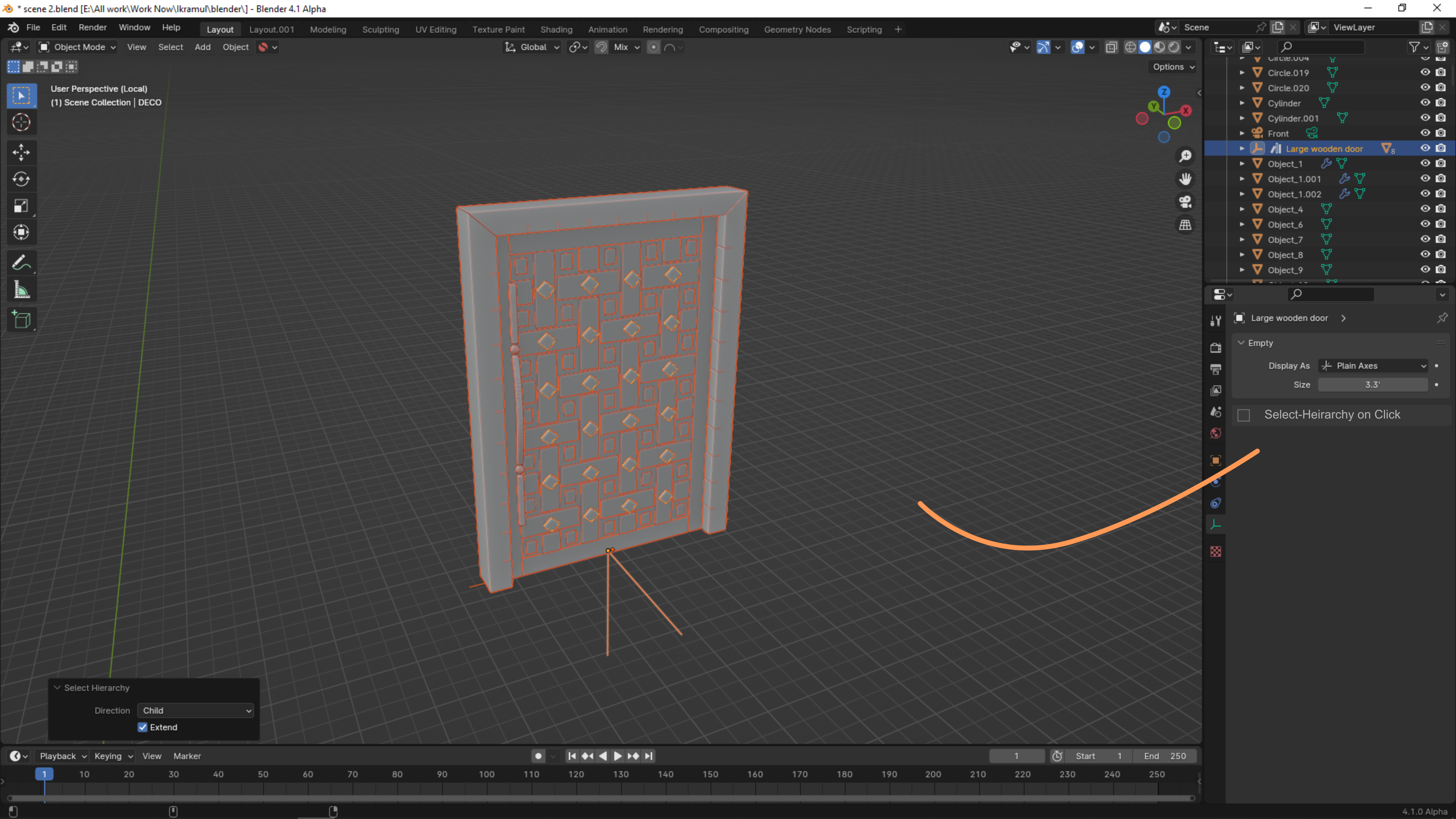Enable Select-Heirarchy on Click checkbox
This screenshot has width=1456, height=819.
tap(1243, 415)
